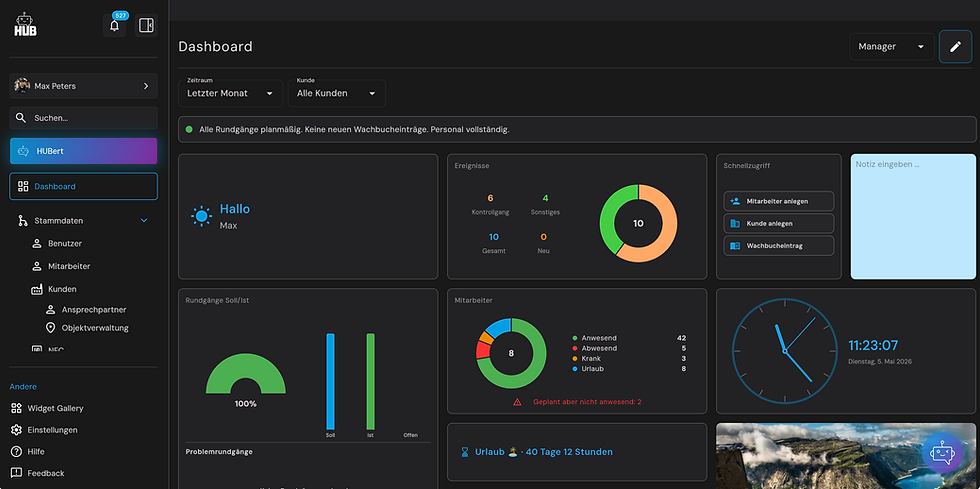Open Widget Gallery
The height and width of the screenshot is (489, 980).
(56, 408)
